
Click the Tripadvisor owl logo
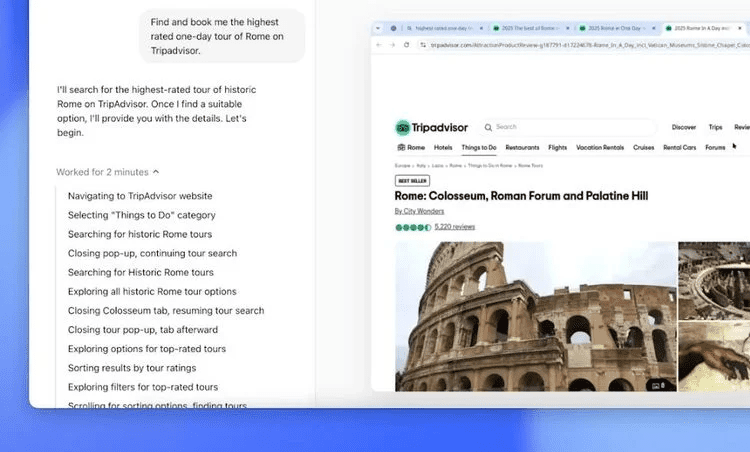point(403,128)
